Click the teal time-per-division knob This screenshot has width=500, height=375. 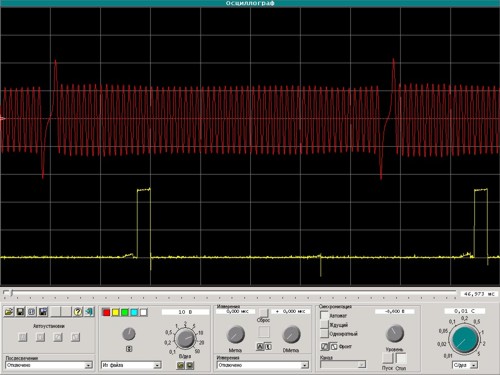(464, 340)
